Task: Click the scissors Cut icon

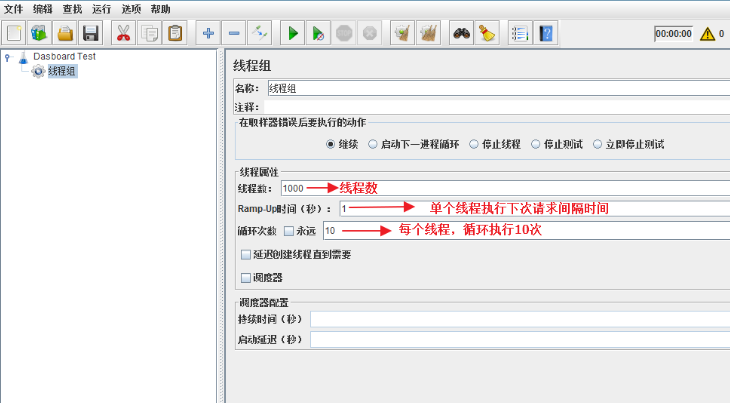Action: coord(123,33)
